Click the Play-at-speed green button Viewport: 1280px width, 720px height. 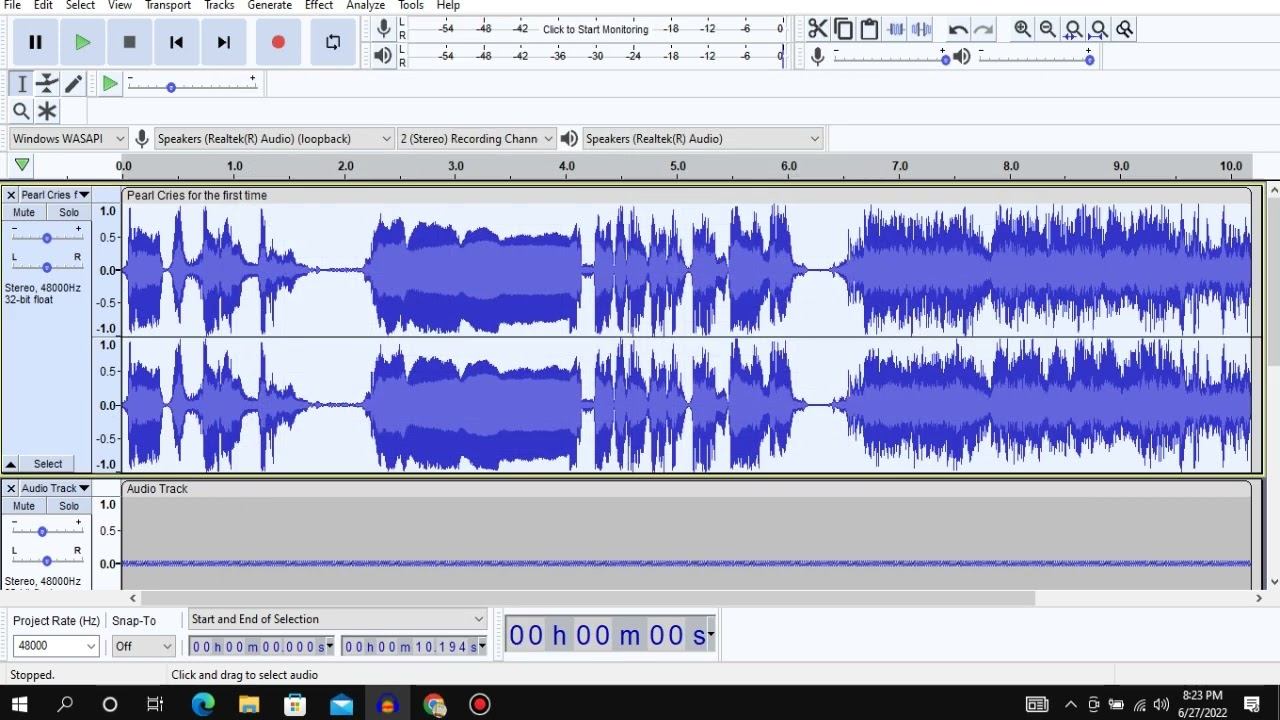[x=110, y=84]
